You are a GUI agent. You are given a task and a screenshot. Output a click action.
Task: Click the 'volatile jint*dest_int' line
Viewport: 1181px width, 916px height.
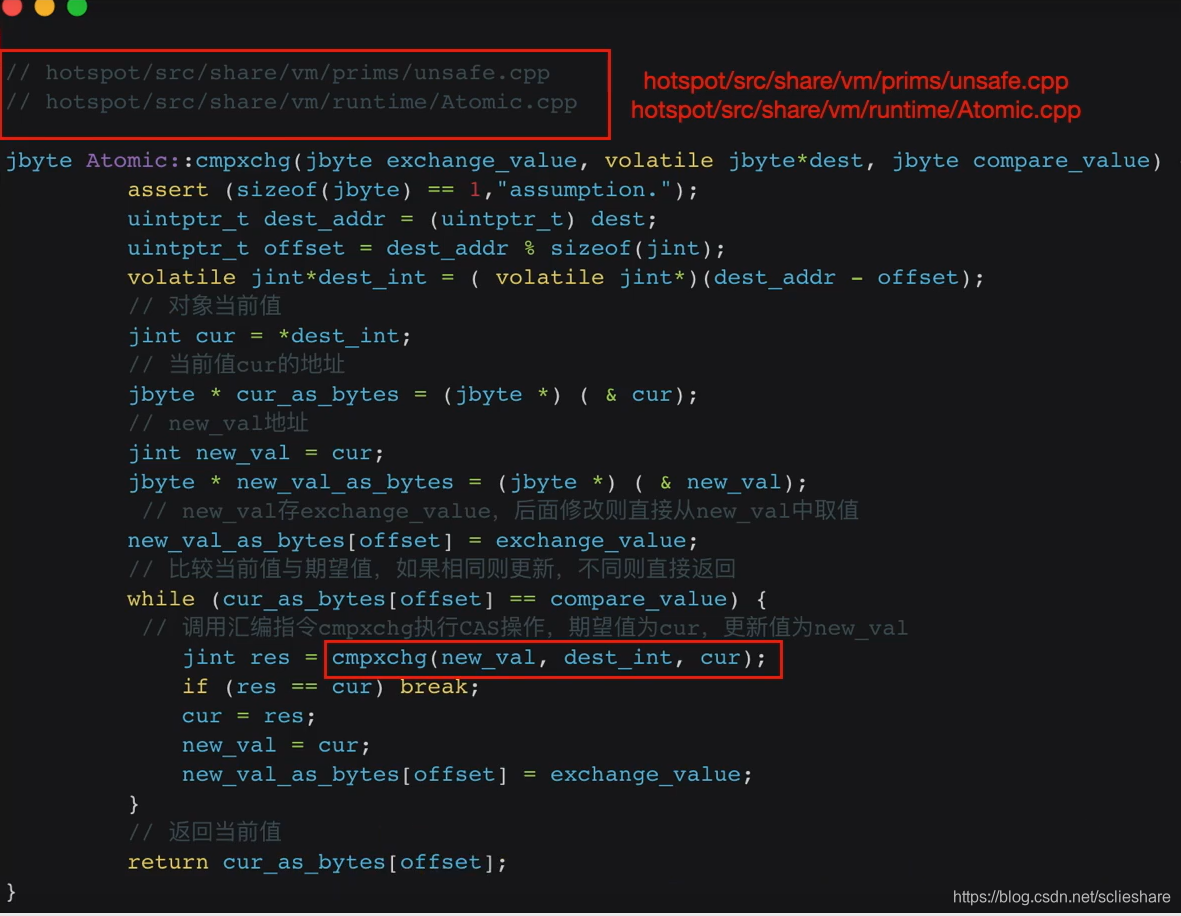[556, 278]
